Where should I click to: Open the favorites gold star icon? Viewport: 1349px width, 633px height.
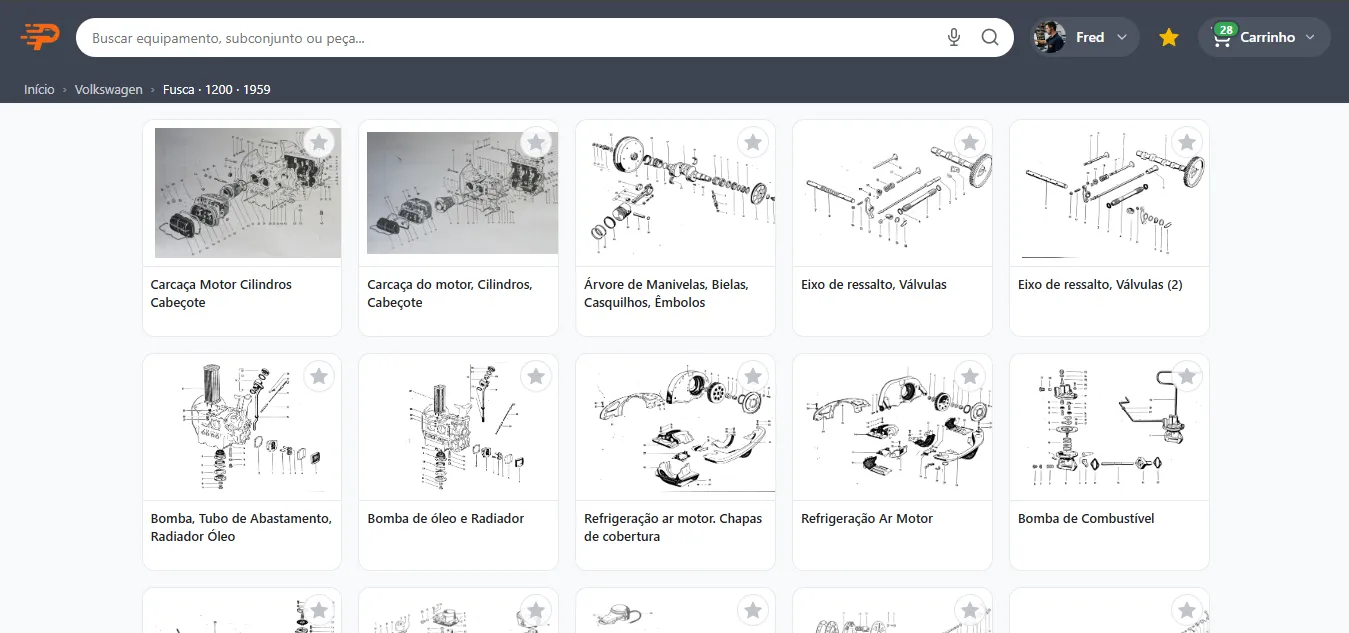[x=1169, y=37]
